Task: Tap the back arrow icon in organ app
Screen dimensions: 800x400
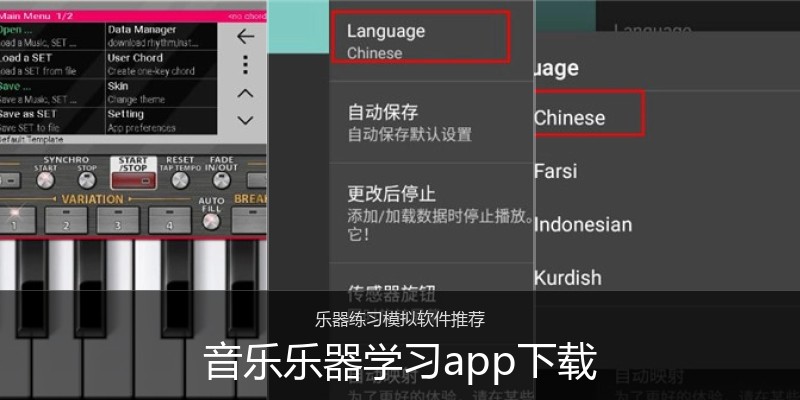Action: coord(245,37)
